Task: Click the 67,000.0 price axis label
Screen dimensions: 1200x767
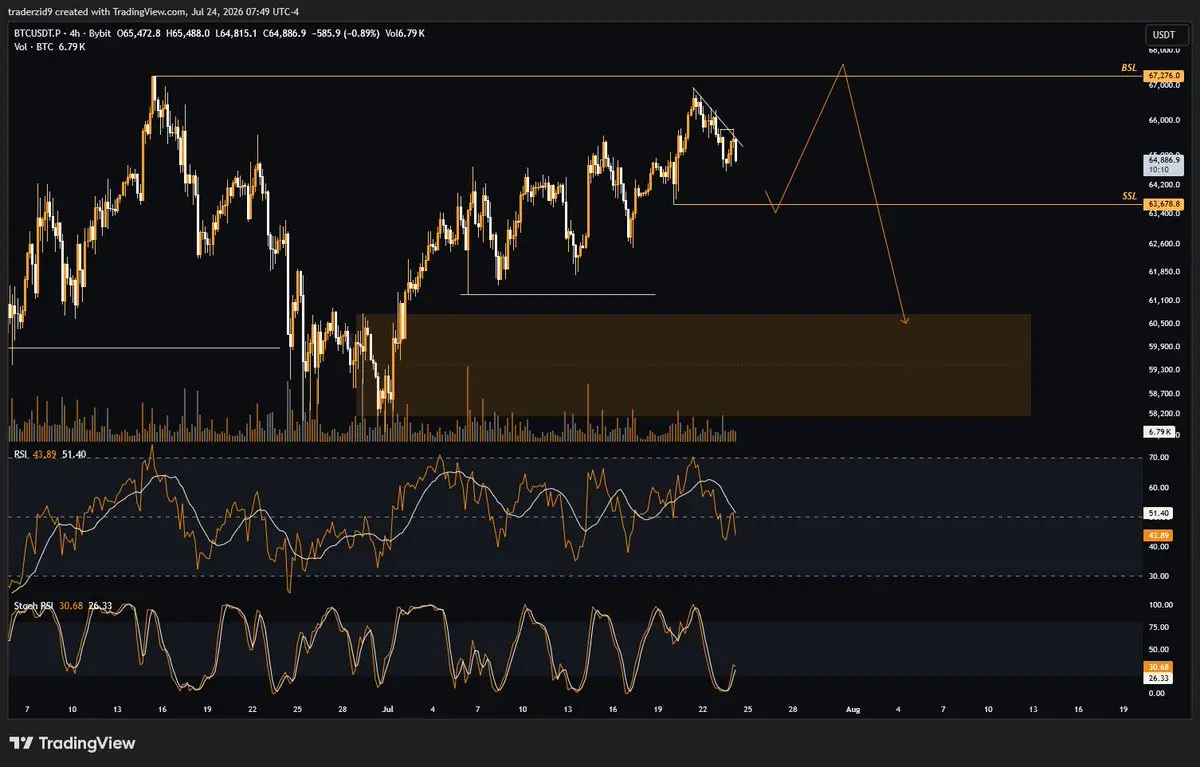Action: [x=1165, y=86]
